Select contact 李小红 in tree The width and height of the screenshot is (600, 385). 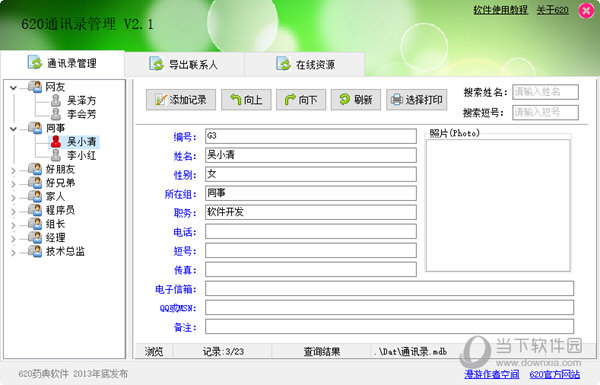pyautogui.click(x=82, y=155)
